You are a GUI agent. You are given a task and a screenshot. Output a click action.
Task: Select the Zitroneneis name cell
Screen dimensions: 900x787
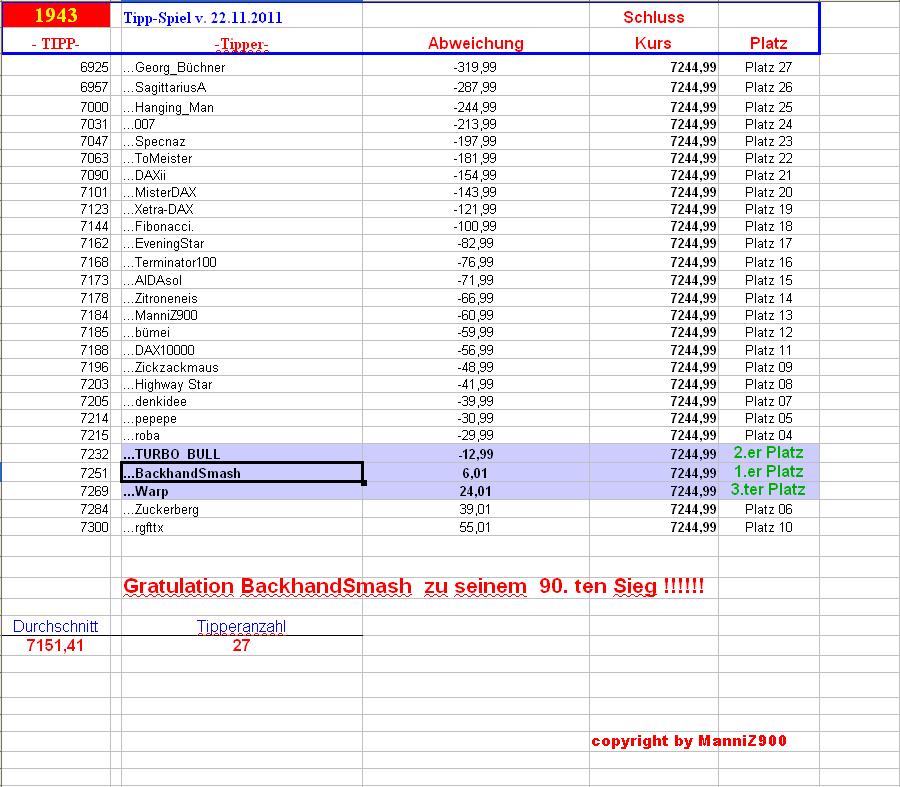[242, 298]
